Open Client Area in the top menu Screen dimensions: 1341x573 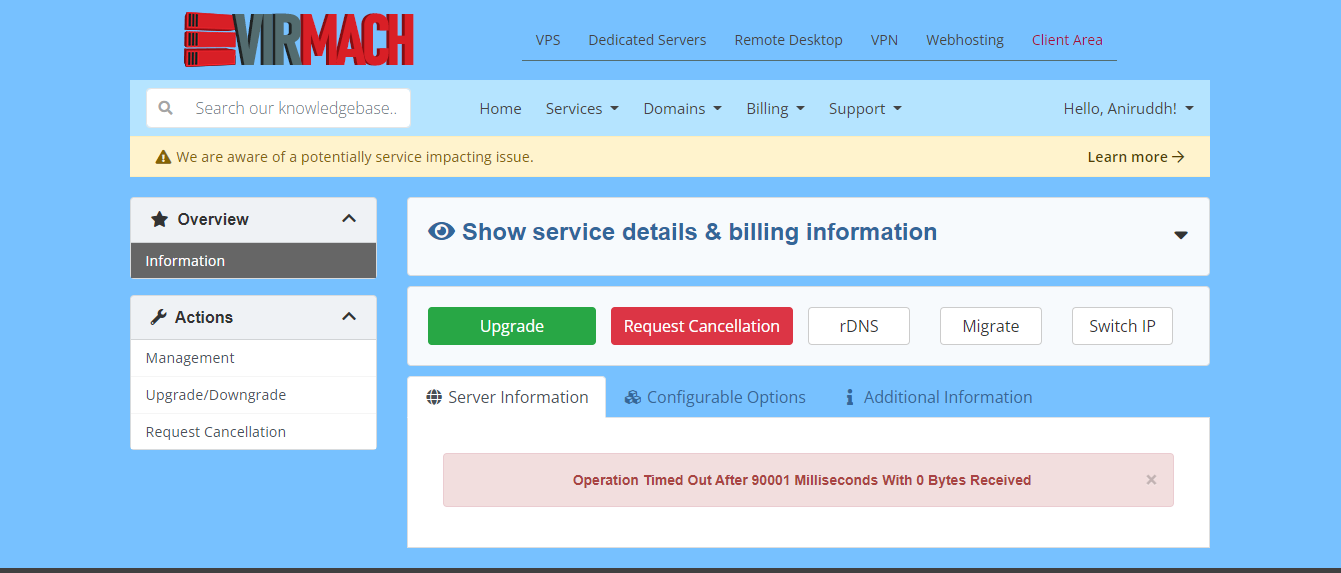tap(1067, 40)
